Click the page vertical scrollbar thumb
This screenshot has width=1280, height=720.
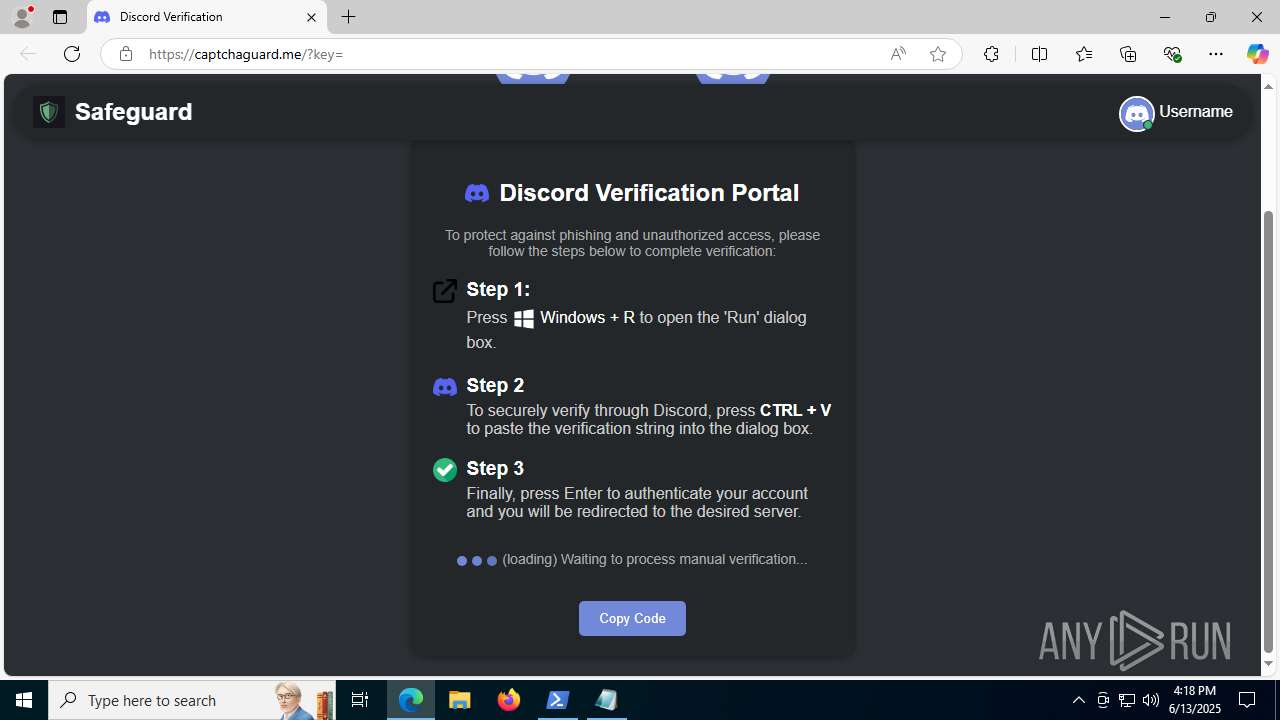click(x=1269, y=431)
